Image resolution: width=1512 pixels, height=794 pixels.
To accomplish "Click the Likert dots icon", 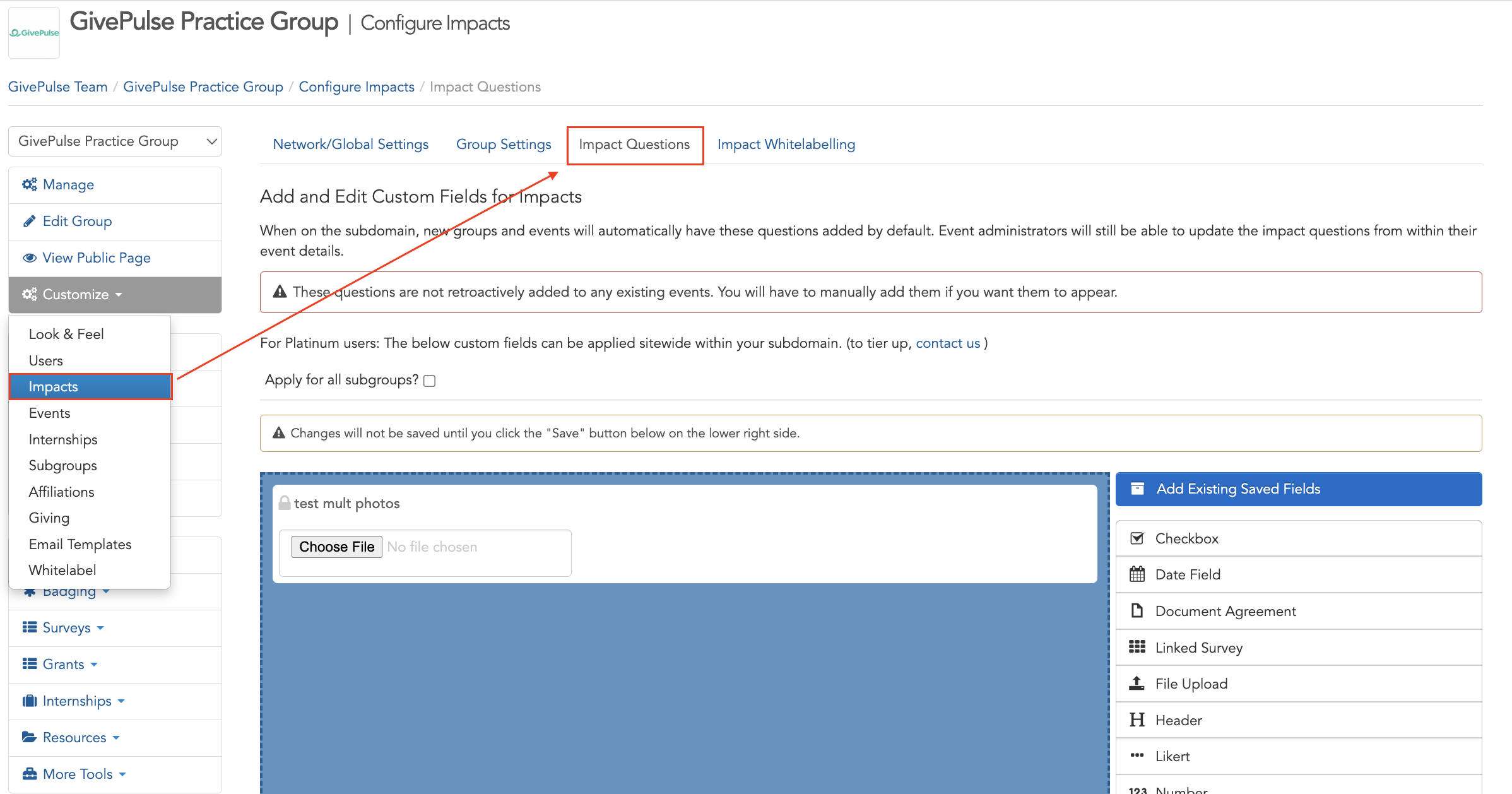I will [1137, 755].
